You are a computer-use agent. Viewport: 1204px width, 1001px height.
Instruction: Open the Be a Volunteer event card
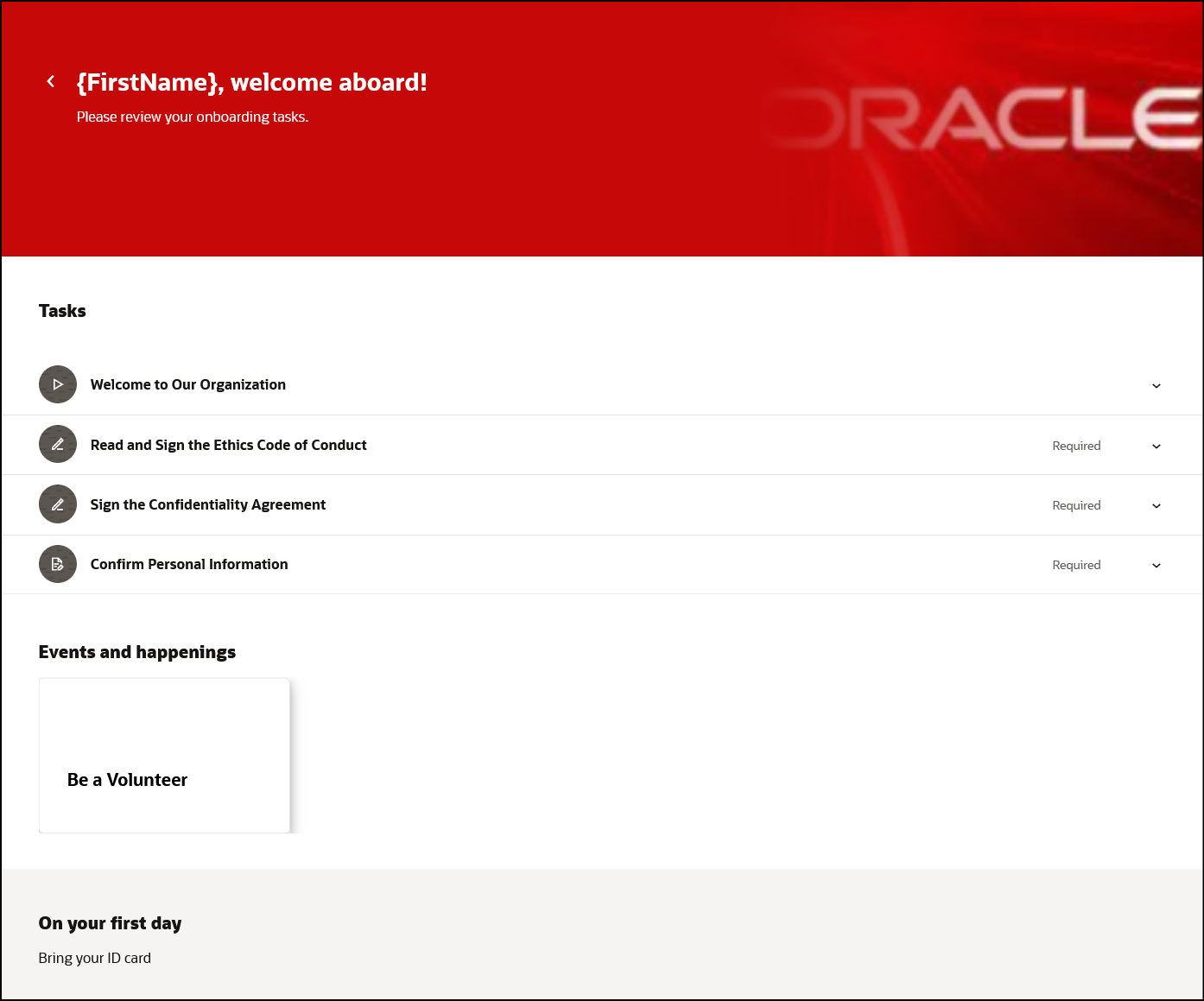[x=164, y=756]
